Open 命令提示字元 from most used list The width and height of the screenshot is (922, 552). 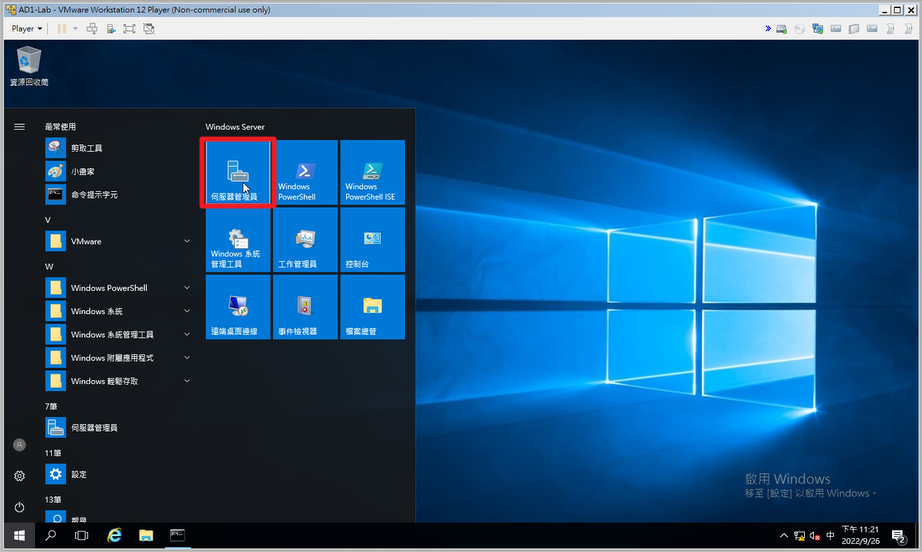pos(119,195)
